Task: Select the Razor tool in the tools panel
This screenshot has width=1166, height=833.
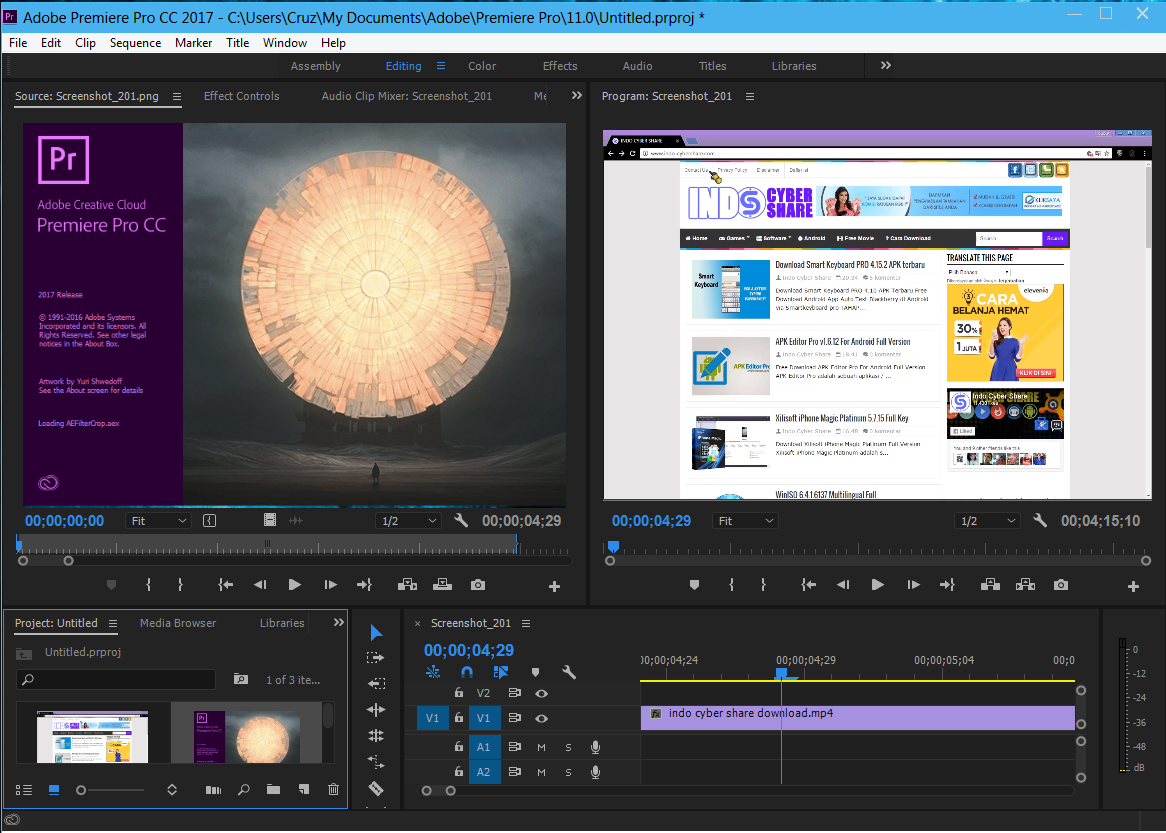Action: click(x=376, y=788)
